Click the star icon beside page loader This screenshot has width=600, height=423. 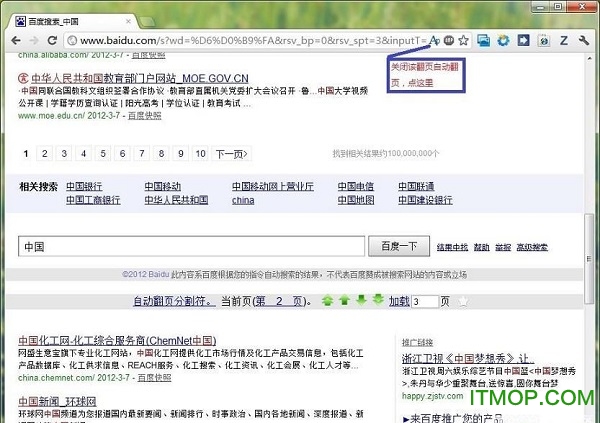tap(465, 300)
